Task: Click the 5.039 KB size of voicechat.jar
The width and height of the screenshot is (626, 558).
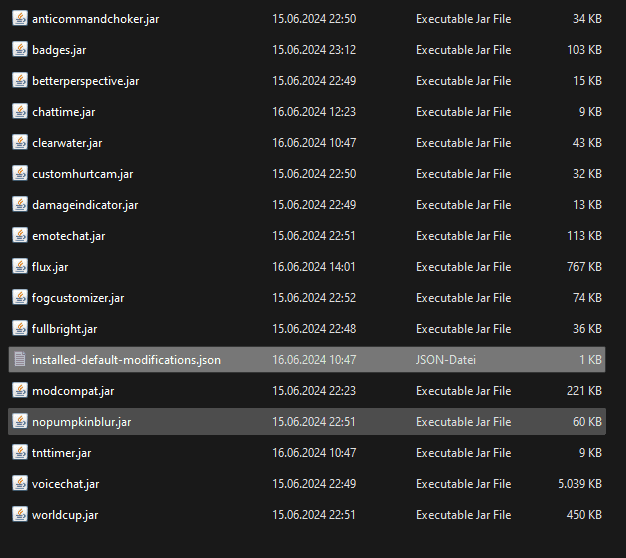Action: tap(580, 484)
